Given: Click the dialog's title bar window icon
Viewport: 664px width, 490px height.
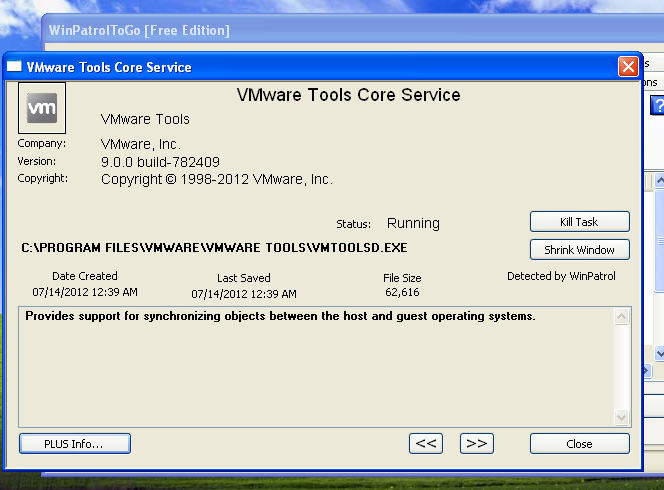Looking at the screenshot, I should tap(15, 67).
